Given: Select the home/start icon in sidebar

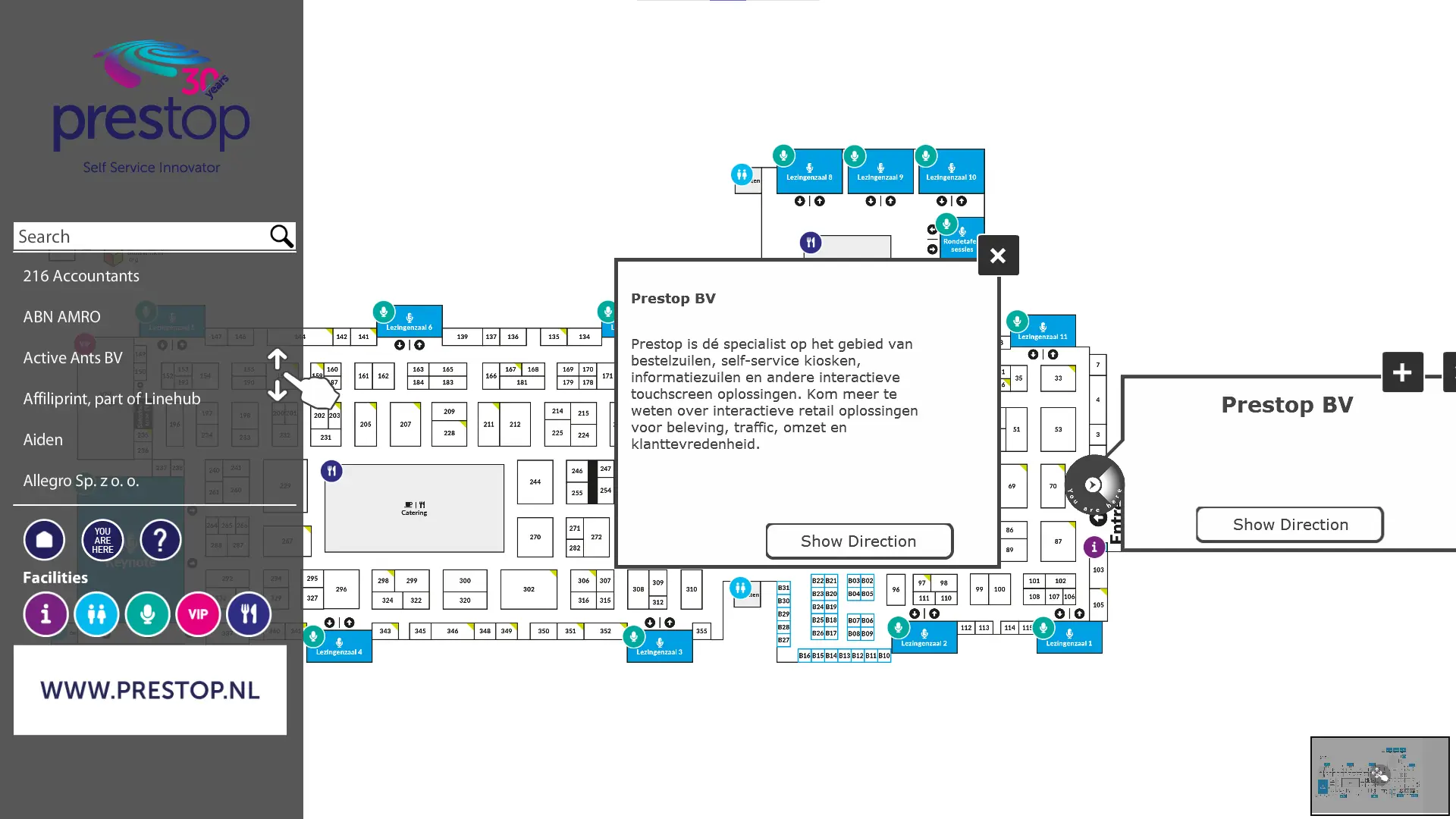Looking at the screenshot, I should [x=45, y=540].
